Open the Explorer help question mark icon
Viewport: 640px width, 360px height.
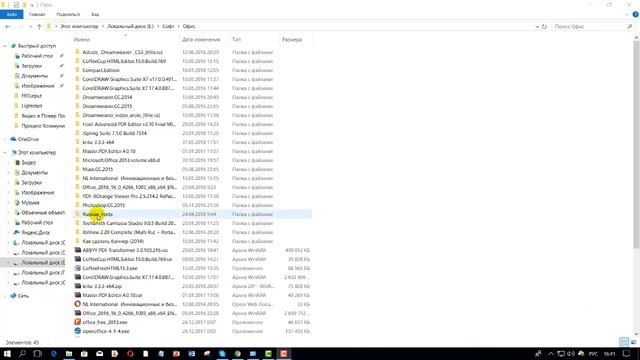(x=636, y=14)
